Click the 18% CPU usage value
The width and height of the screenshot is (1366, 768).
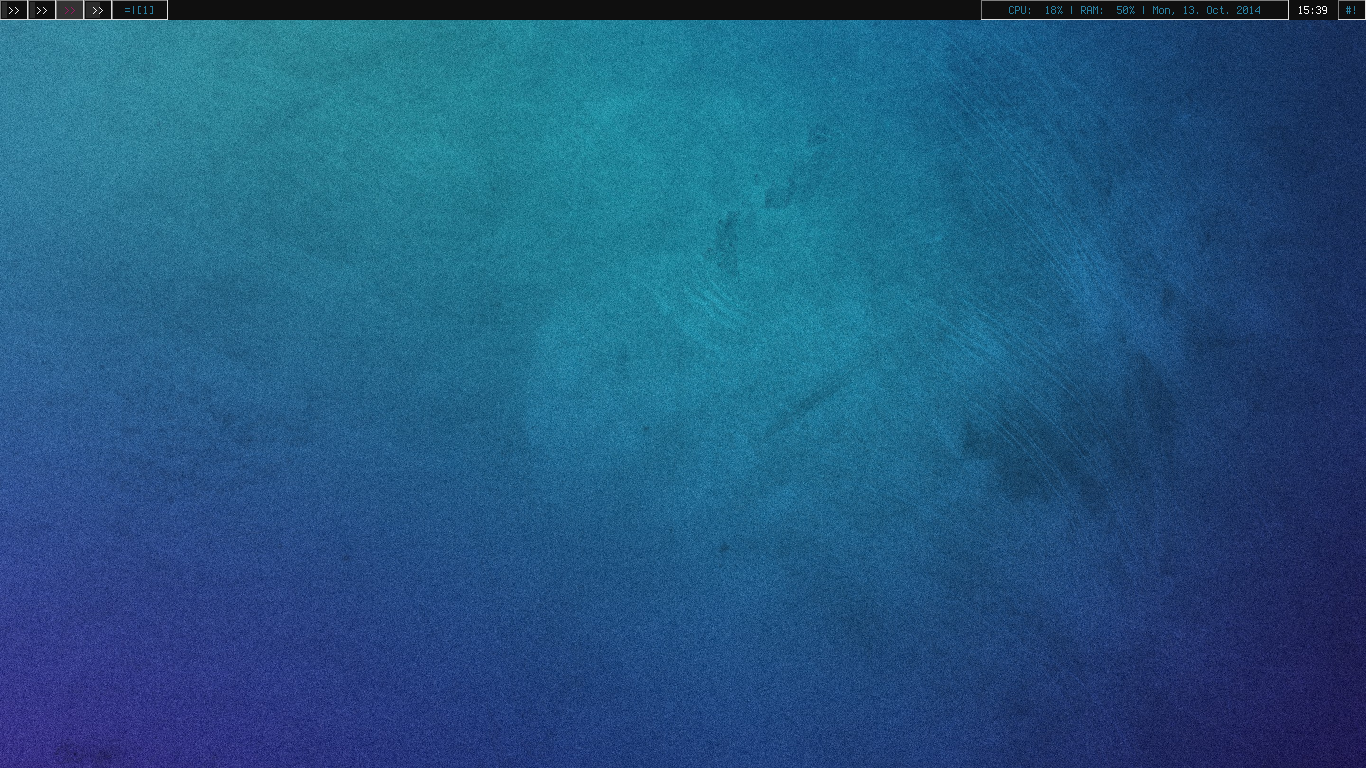(1053, 10)
